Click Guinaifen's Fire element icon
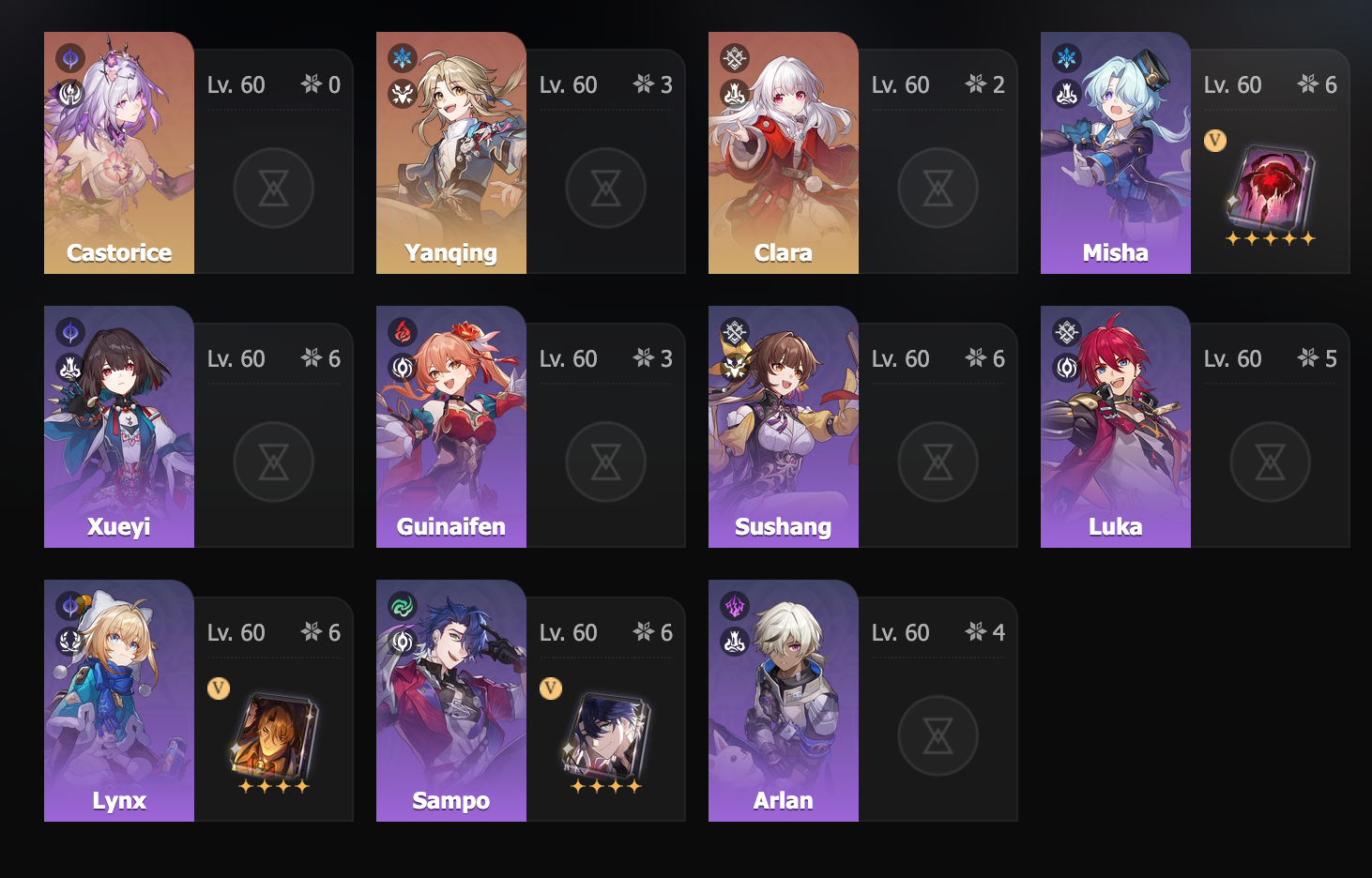Screen dimensions: 1372x878 (403, 332)
